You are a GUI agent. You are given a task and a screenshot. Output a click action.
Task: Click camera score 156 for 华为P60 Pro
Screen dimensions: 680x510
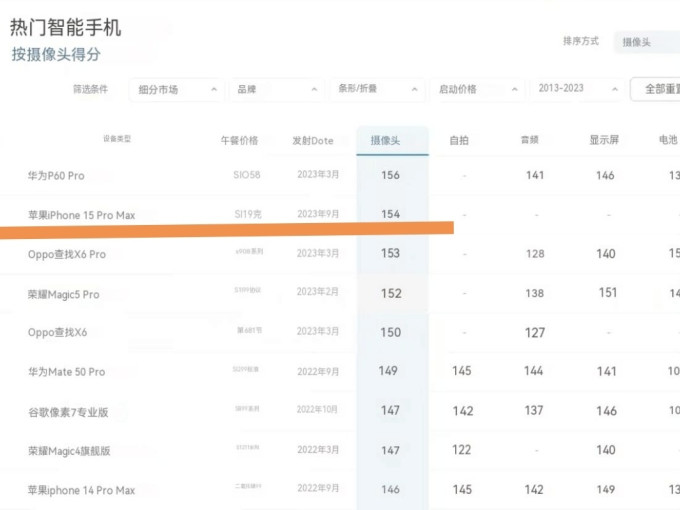pyautogui.click(x=390, y=175)
